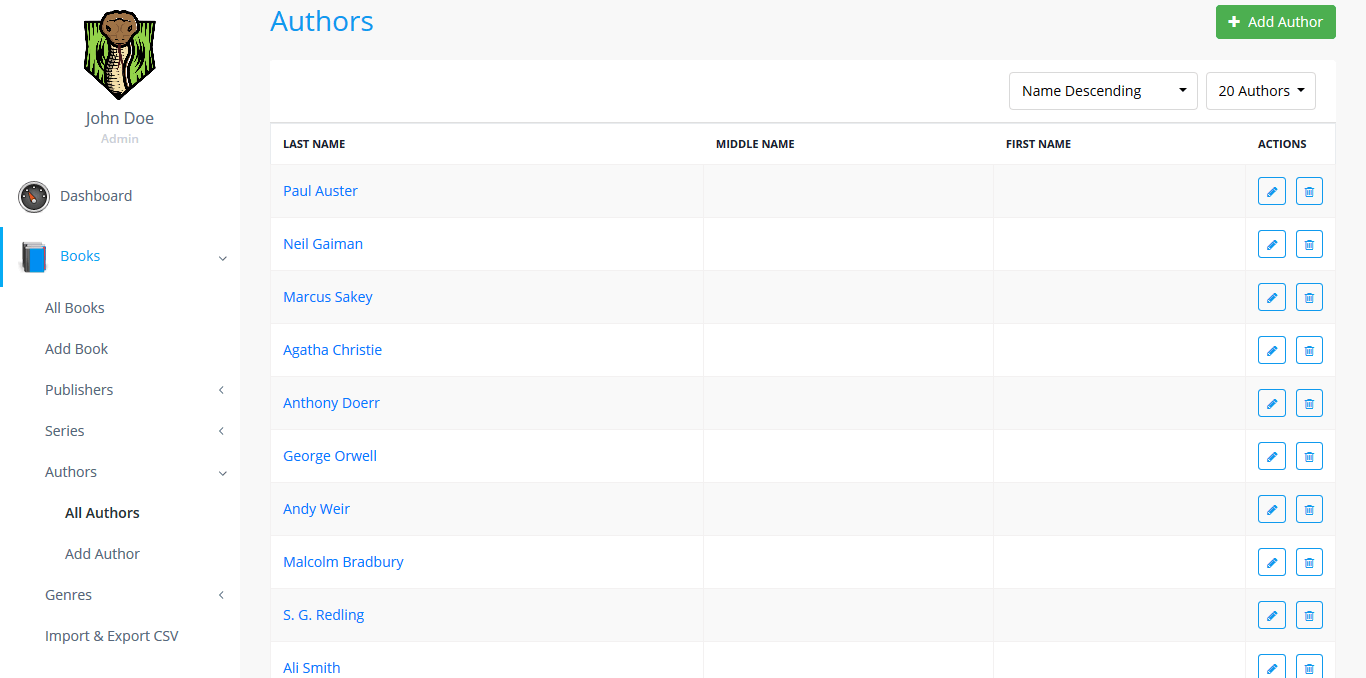Screen dimensions: 1366x678
Task: Delete Andy Weir using the trash icon
Action: [x=1309, y=509]
